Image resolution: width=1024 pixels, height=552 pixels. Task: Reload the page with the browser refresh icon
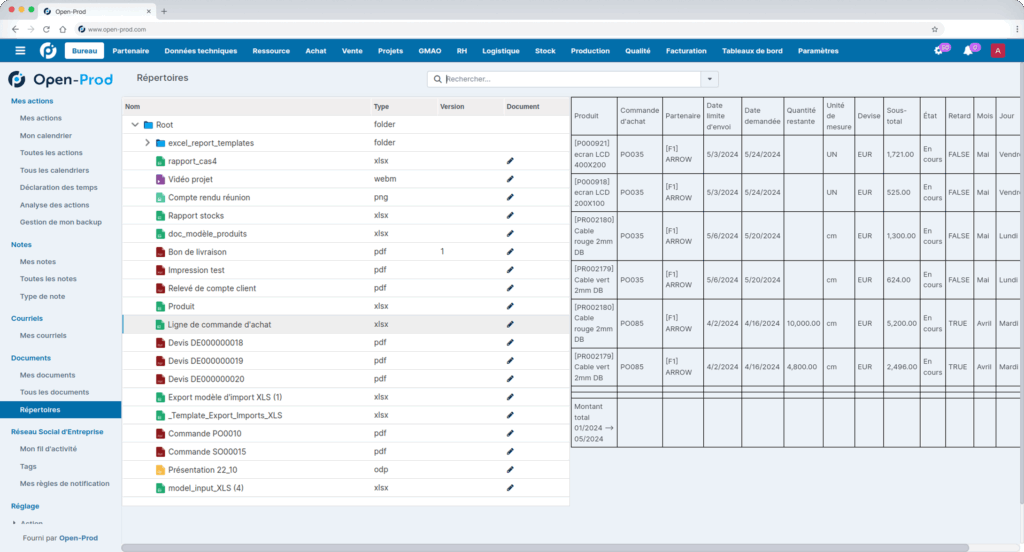tap(46, 29)
